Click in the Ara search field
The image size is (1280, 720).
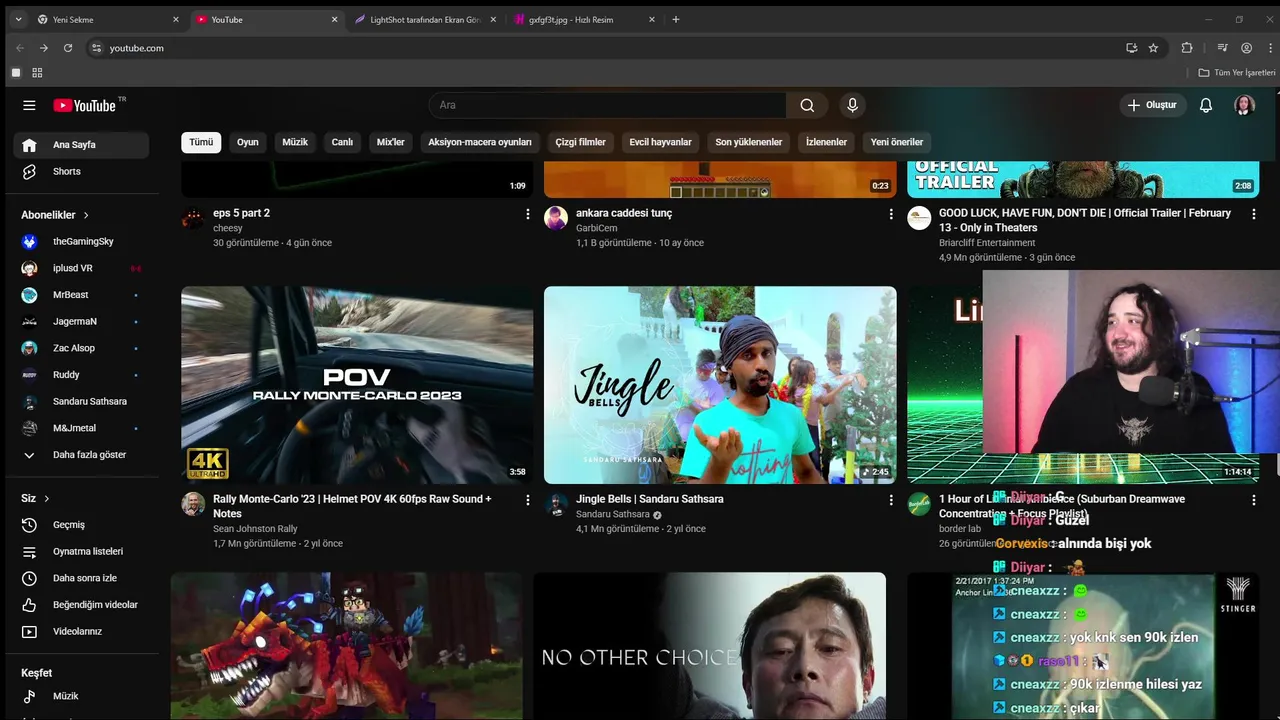pos(608,105)
